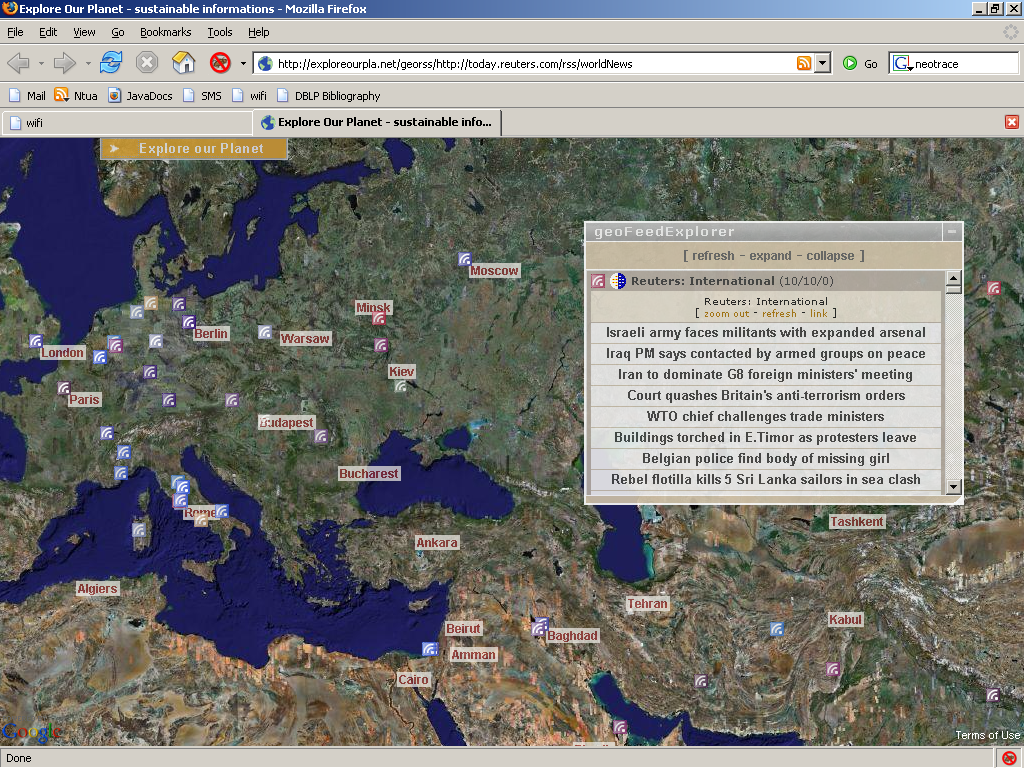Open the Edit menu
1024x768 pixels.
[x=48, y=32]
